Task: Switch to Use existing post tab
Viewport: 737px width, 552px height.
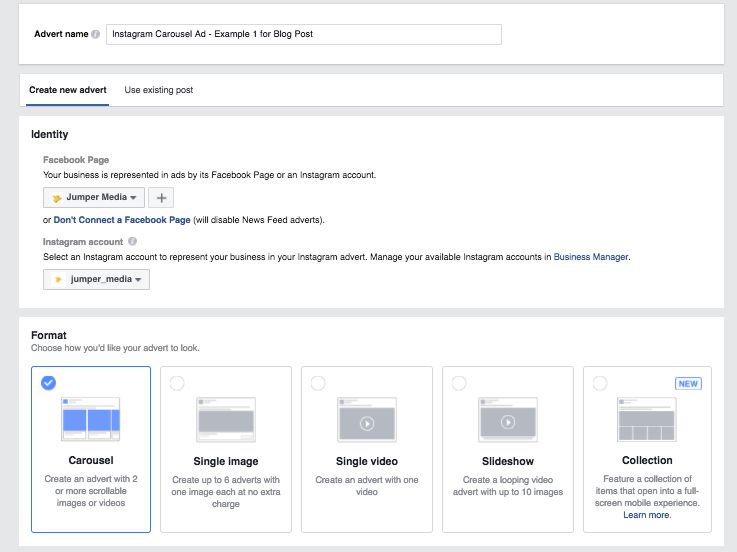Action: coord(159,90)
